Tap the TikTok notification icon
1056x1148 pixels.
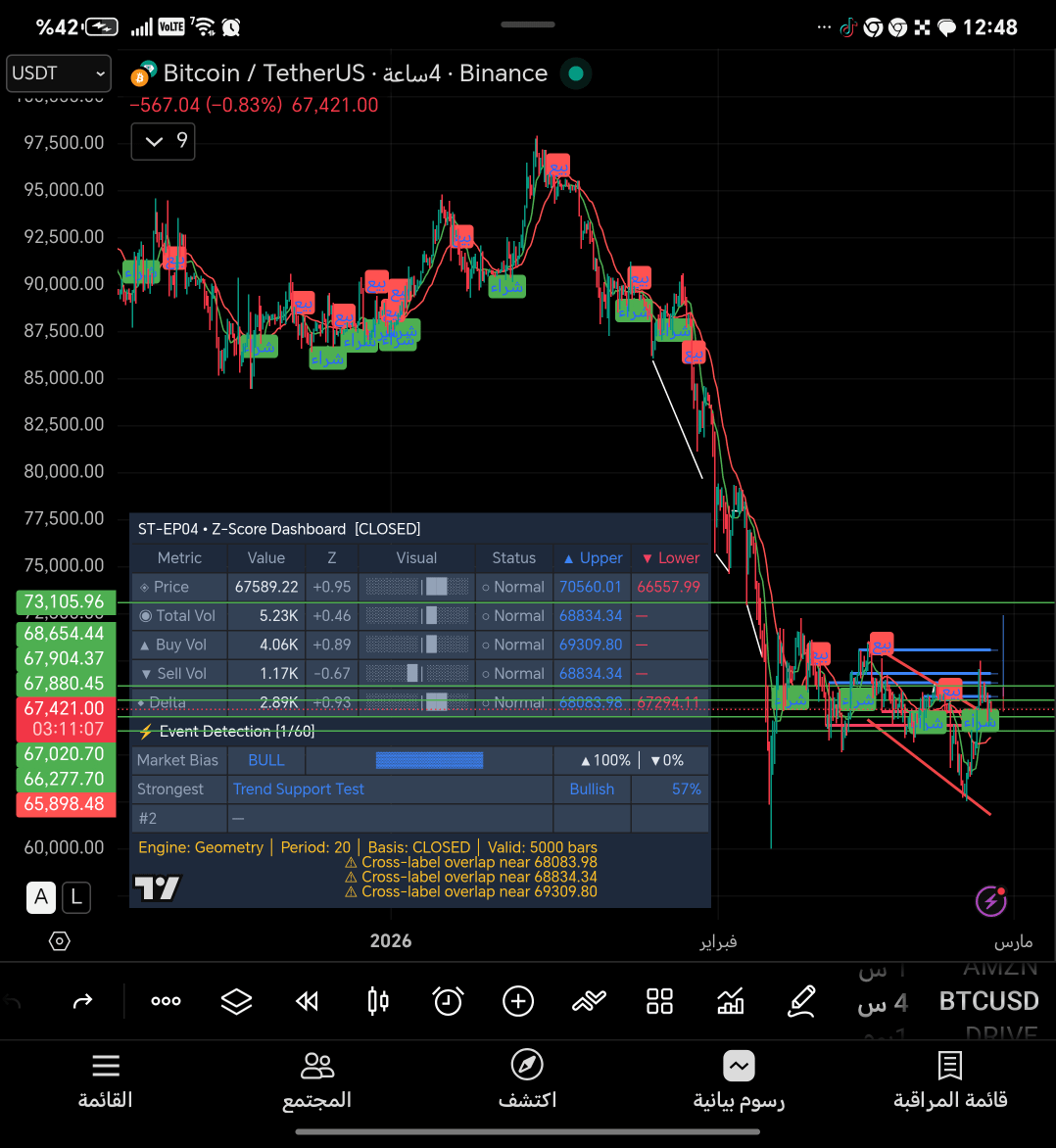click(848, 27)
